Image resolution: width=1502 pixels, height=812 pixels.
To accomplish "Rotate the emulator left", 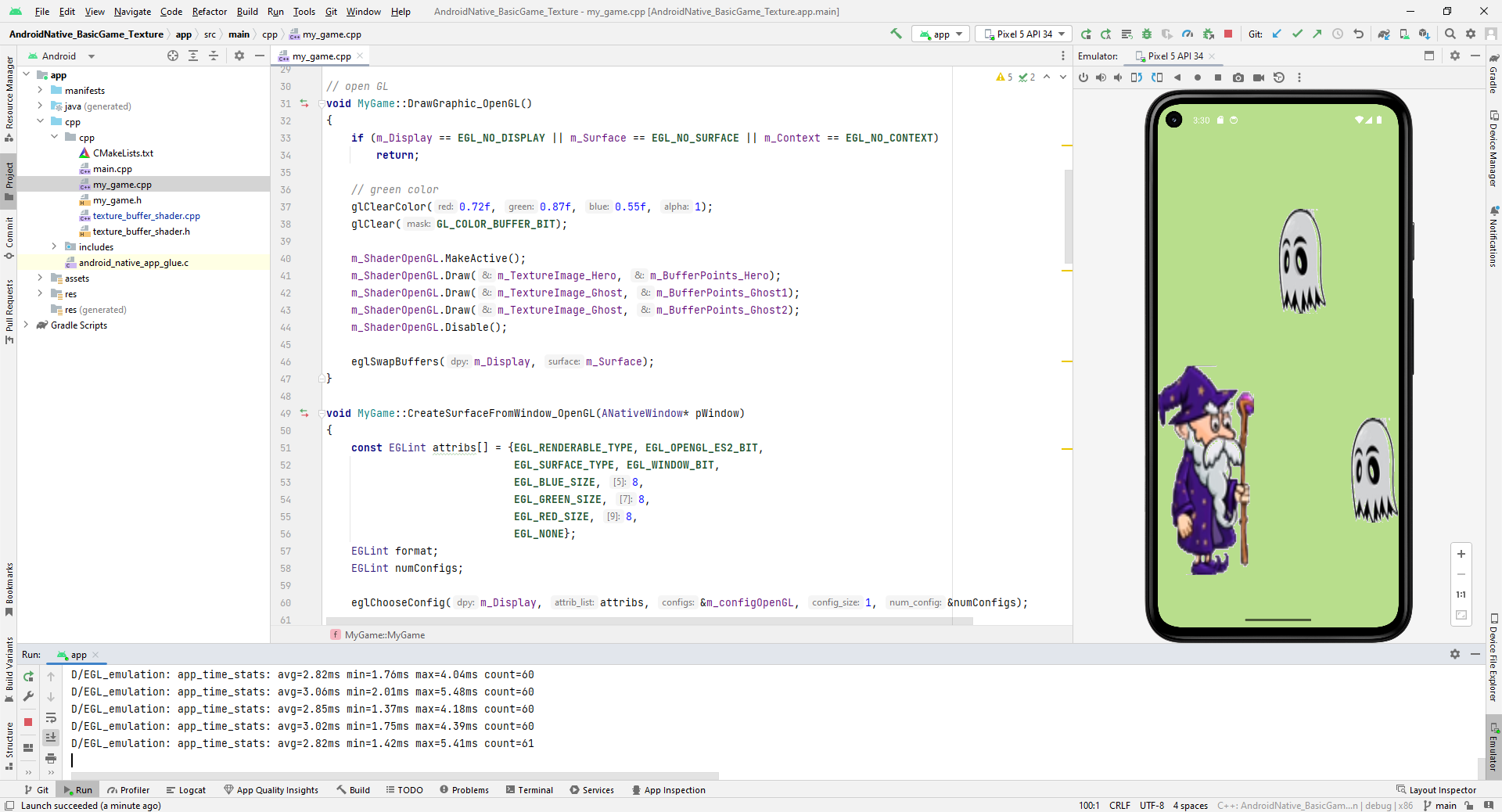I will pyautogui.click(x=1137, y=77).
